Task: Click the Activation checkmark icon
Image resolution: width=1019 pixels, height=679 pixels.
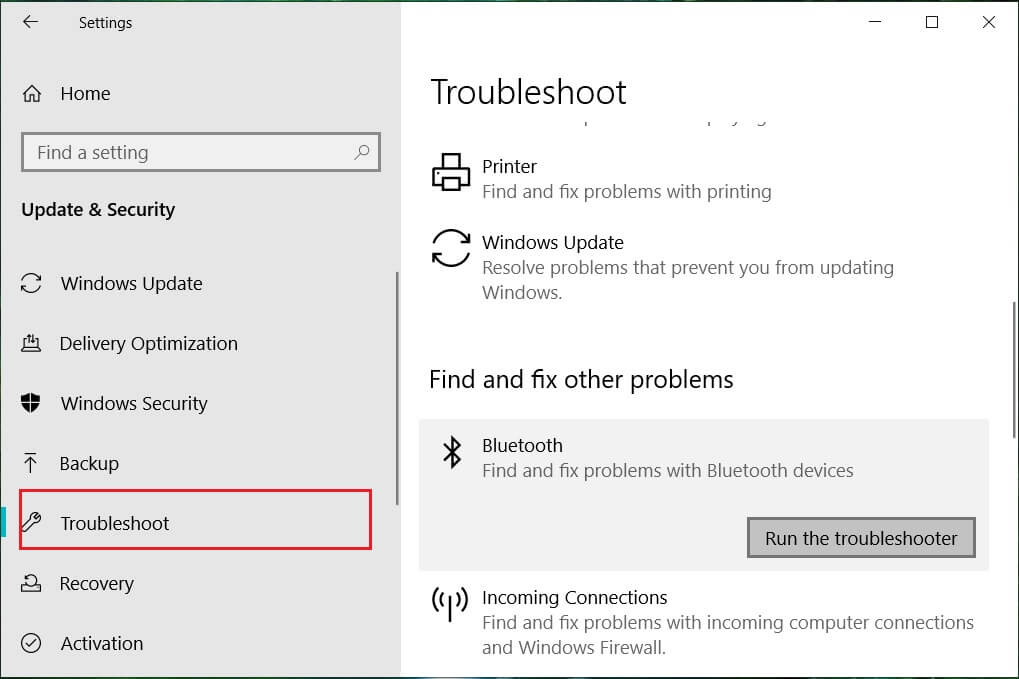Action: tap(31, 643)
